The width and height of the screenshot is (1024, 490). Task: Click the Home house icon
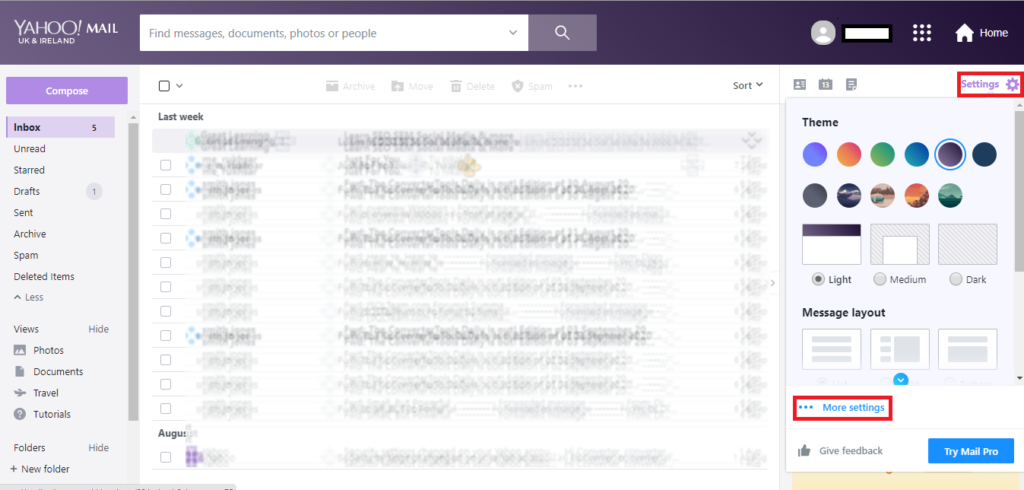[x=964, y=33]
